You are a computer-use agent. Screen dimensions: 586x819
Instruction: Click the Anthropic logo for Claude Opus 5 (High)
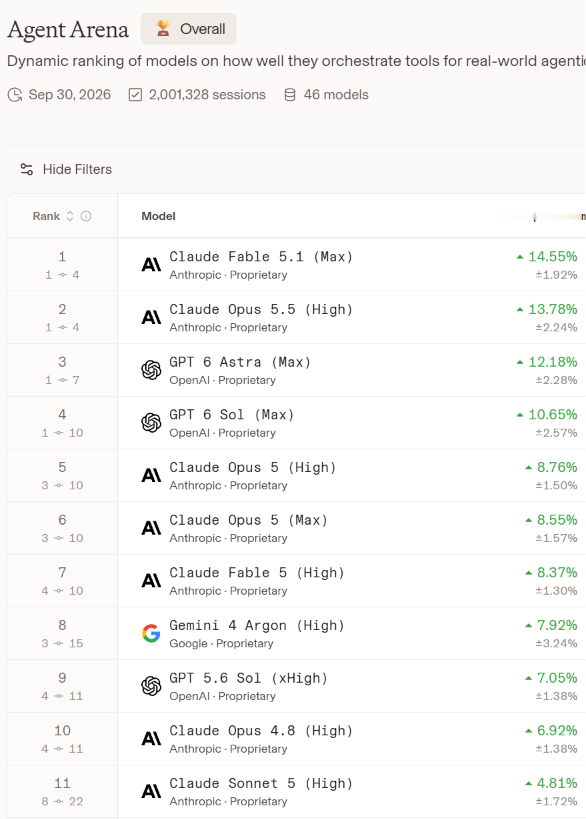[x=151, y=476]
